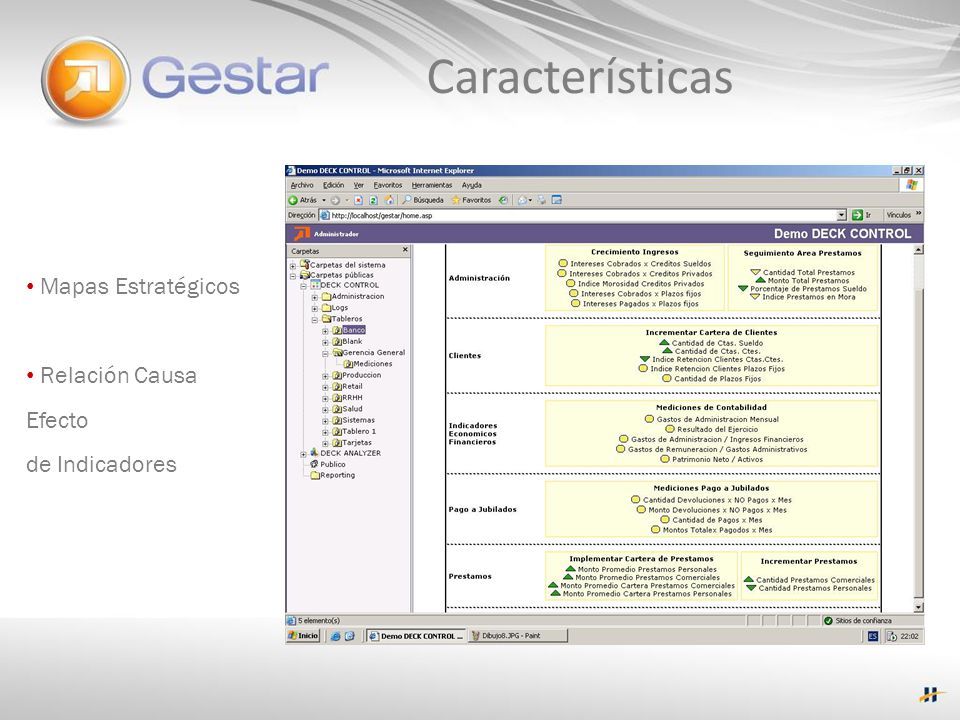The width and height of the screenshot is (960, 720).
Task: Click the Vínculos links toolbar label
Action: click(x=899, y=215)
